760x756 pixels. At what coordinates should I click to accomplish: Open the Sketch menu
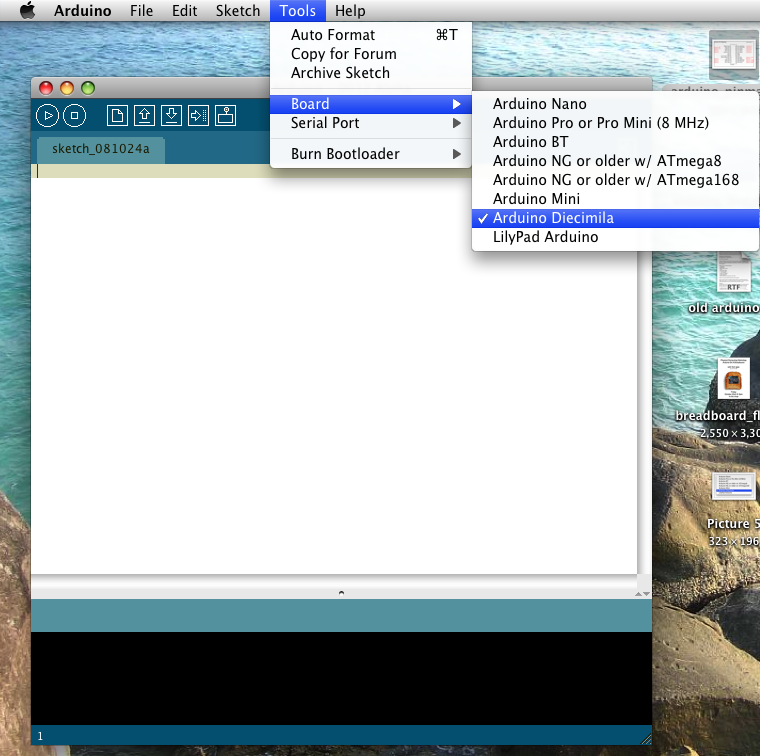pyautogui.click(x=238, y=11)
